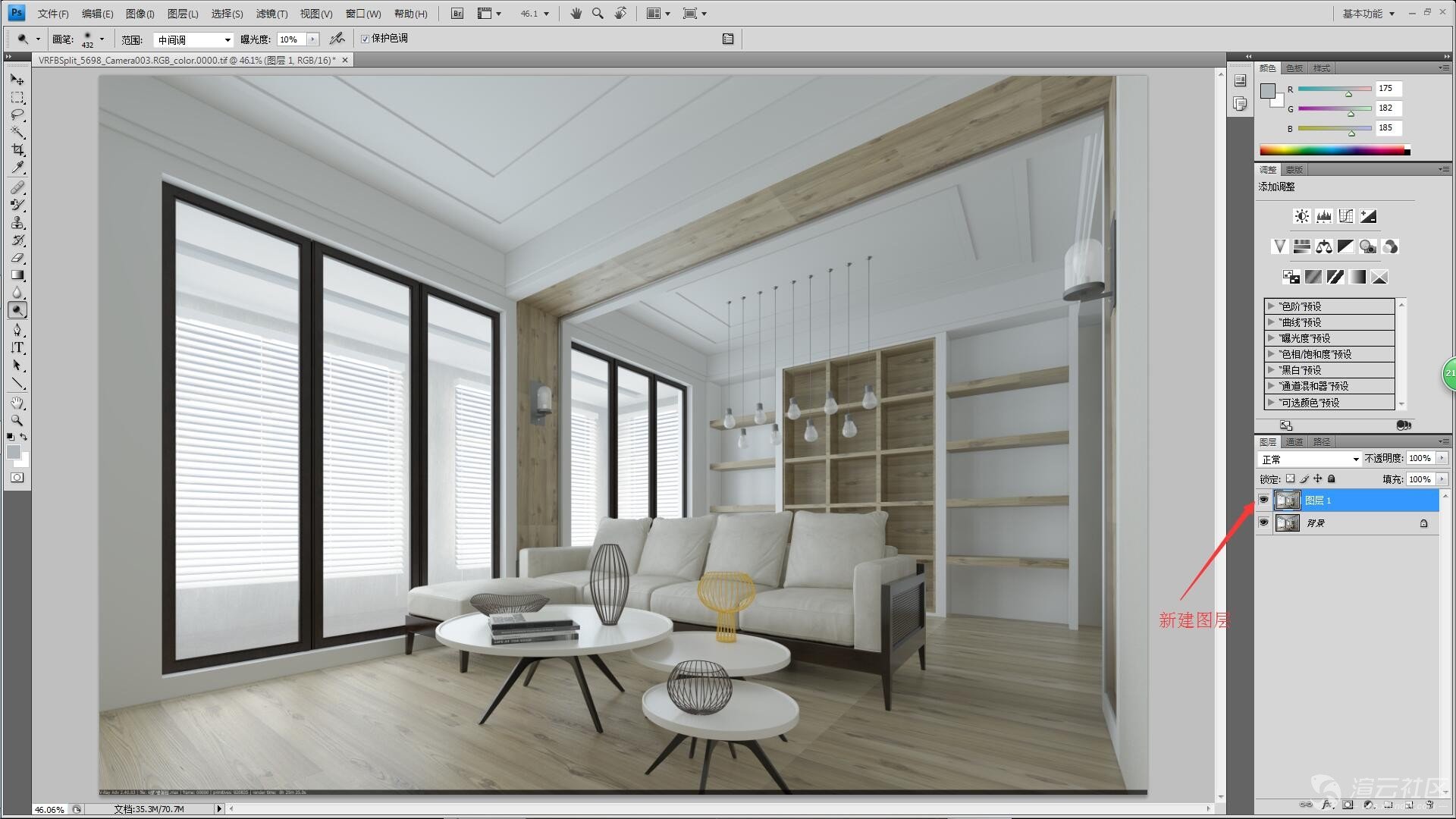Image resolution: width=1456 pixels, height=819 pixels.
Task: Select the Crop tool
Action: [x=17, y=150]
